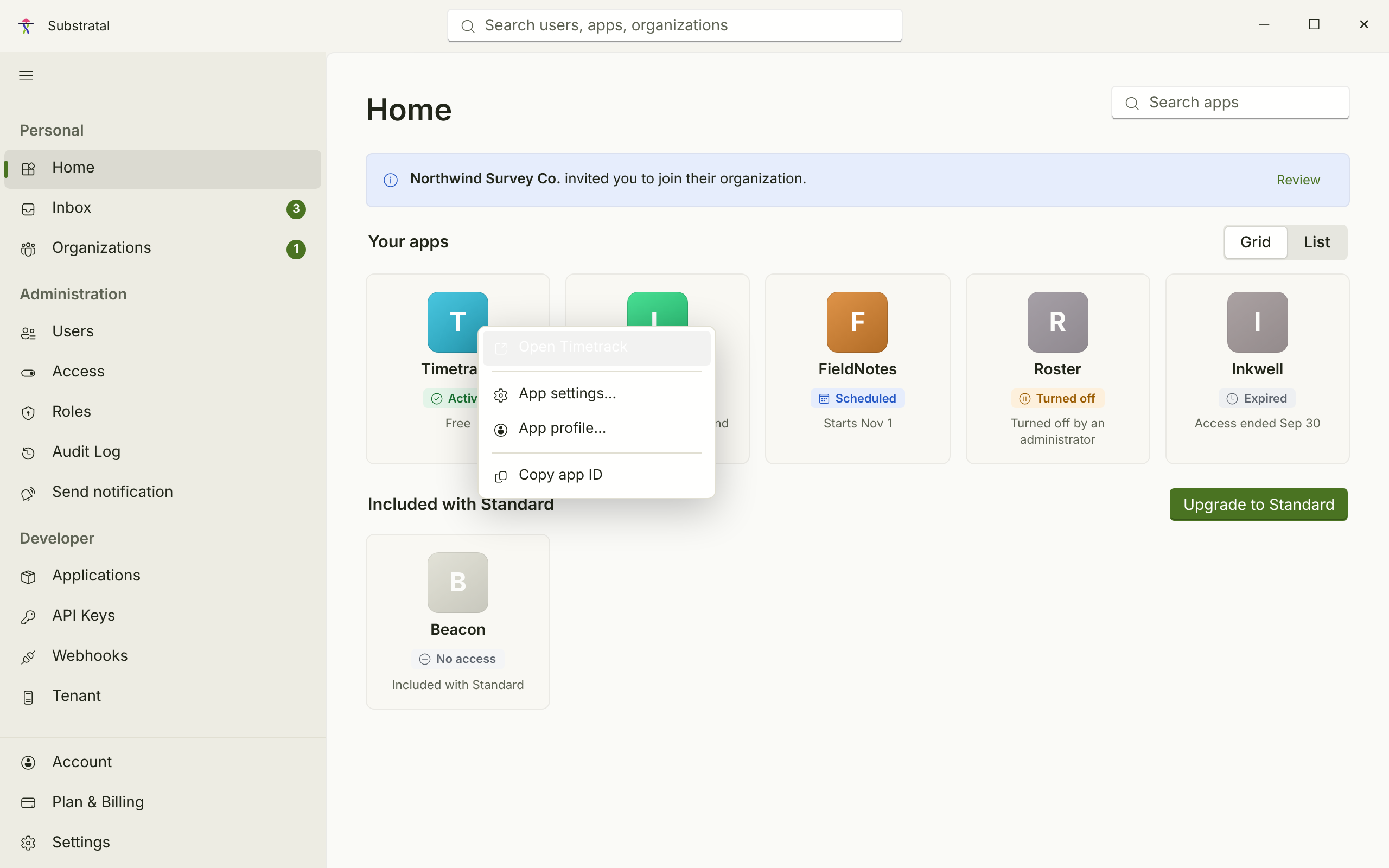Click 'Northwind Survey Co.' in the banner
The height and width of the screenshot is (868, 1389).
click(485, 179)
